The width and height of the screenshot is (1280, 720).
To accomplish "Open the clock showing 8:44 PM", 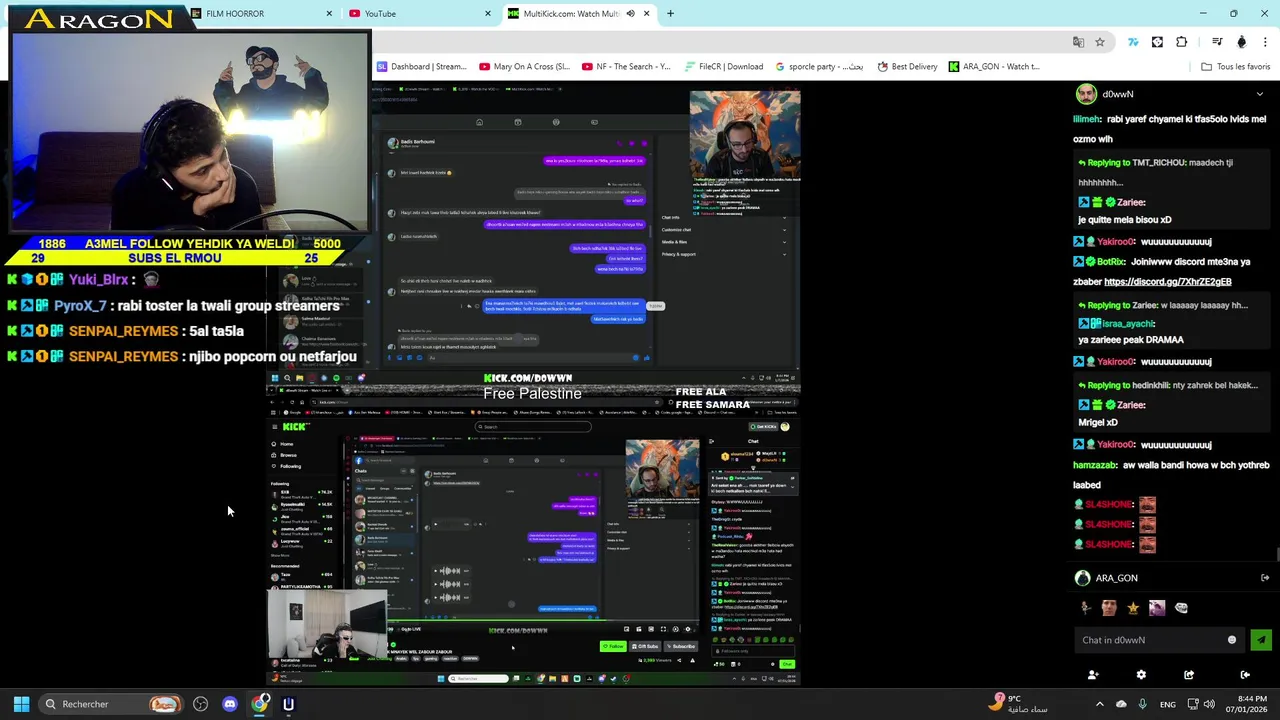I will point(1245,704).
